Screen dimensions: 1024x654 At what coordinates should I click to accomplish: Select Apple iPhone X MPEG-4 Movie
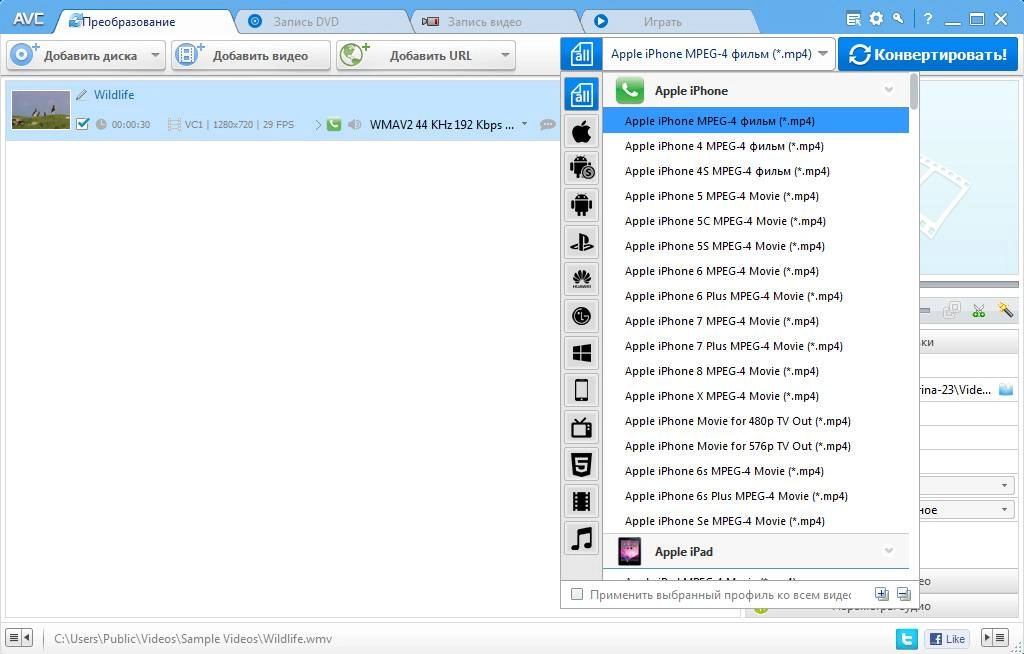click(756, 397)
